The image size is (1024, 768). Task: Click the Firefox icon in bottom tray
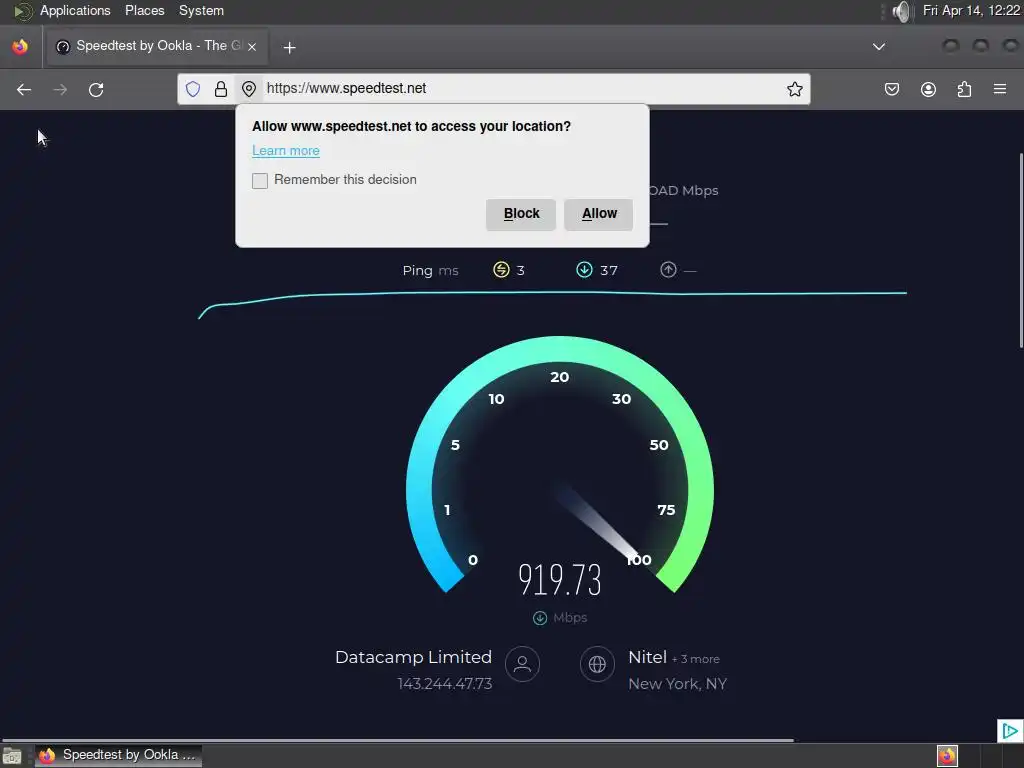(x=947, y=756)
